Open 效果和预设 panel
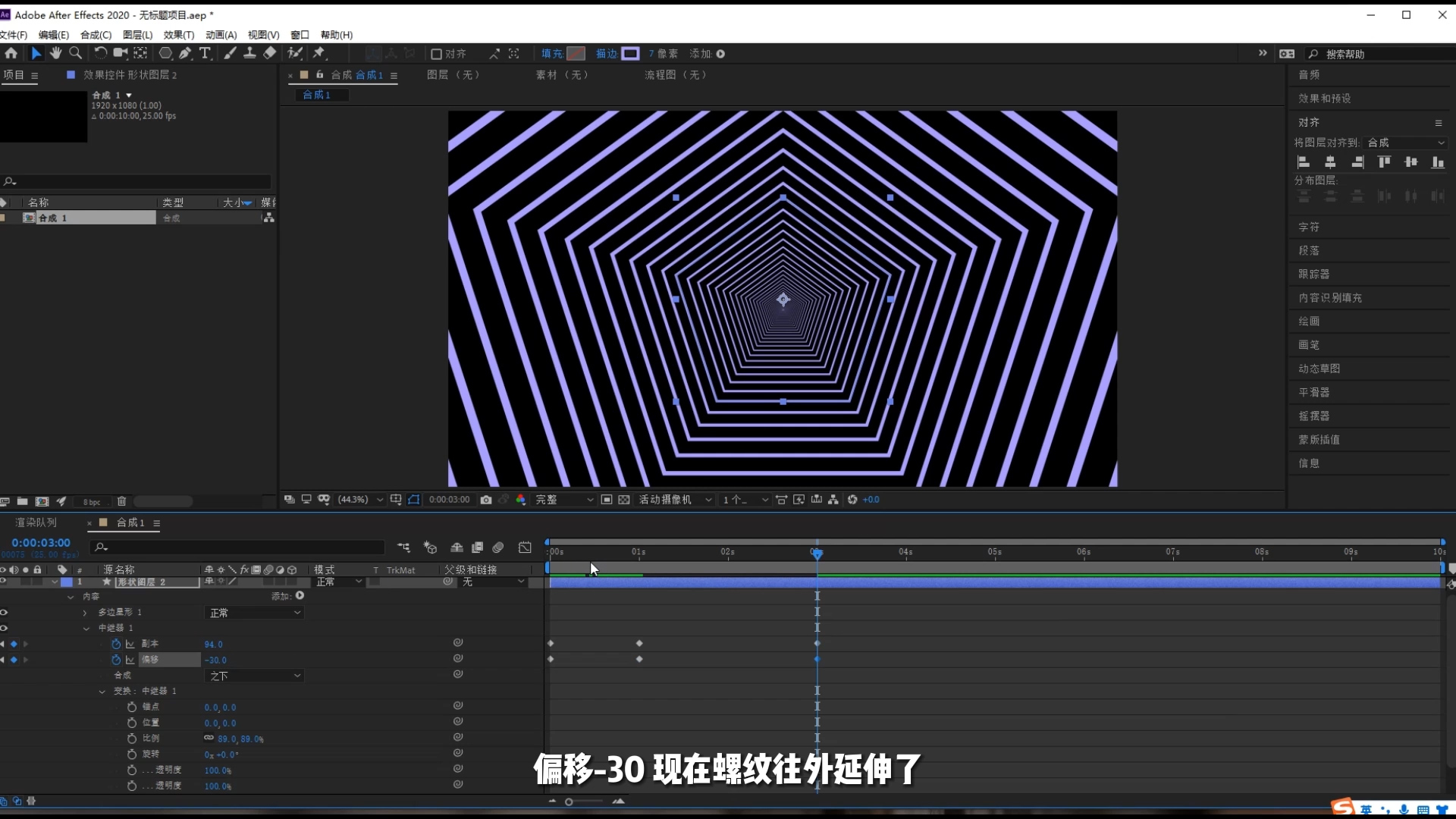1456x819 pixels. click(1324, 99)
